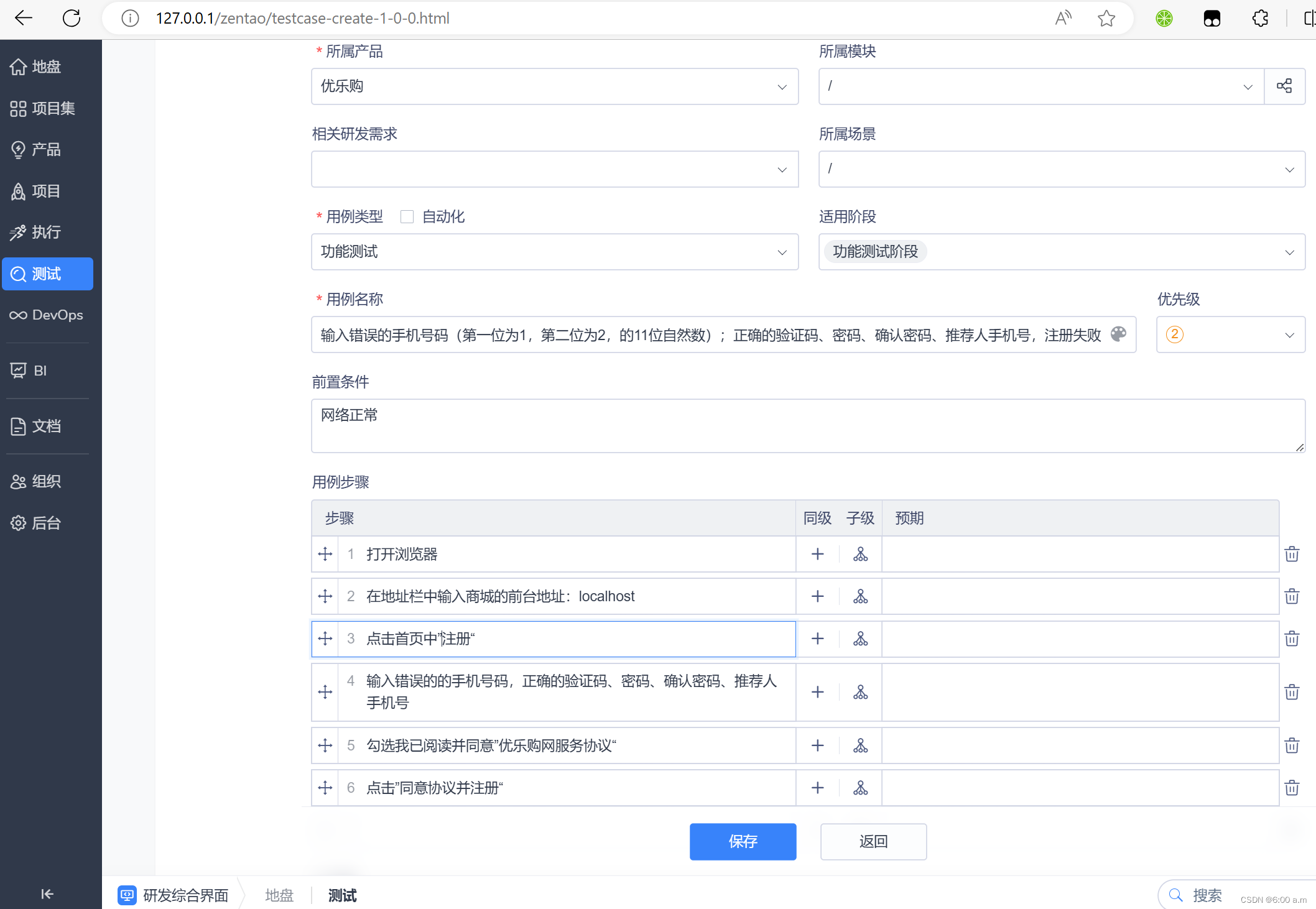
Task: Add child step under step 3
Action: (x=860, y=639)
